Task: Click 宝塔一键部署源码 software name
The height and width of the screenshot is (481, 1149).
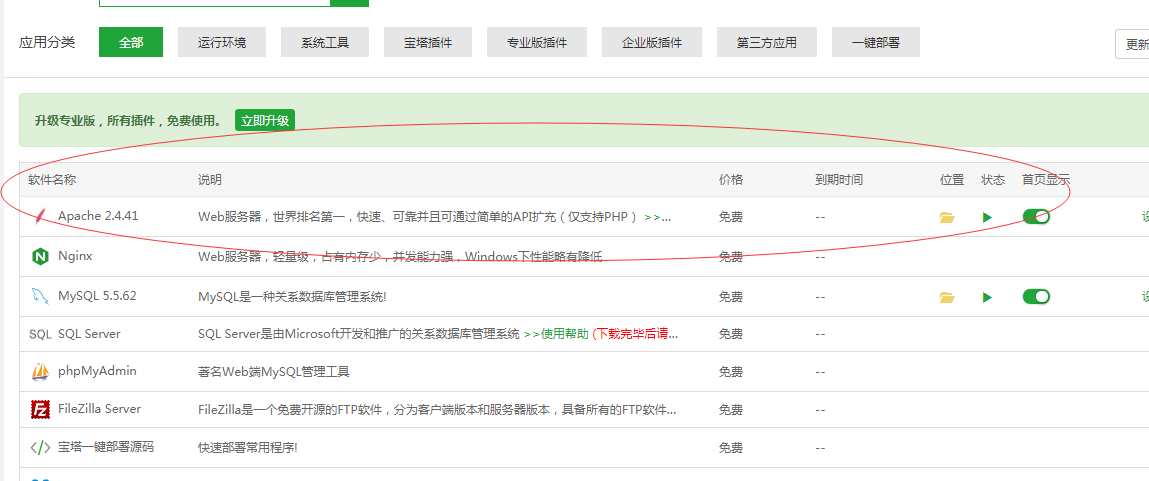Action: click(106, 447)
